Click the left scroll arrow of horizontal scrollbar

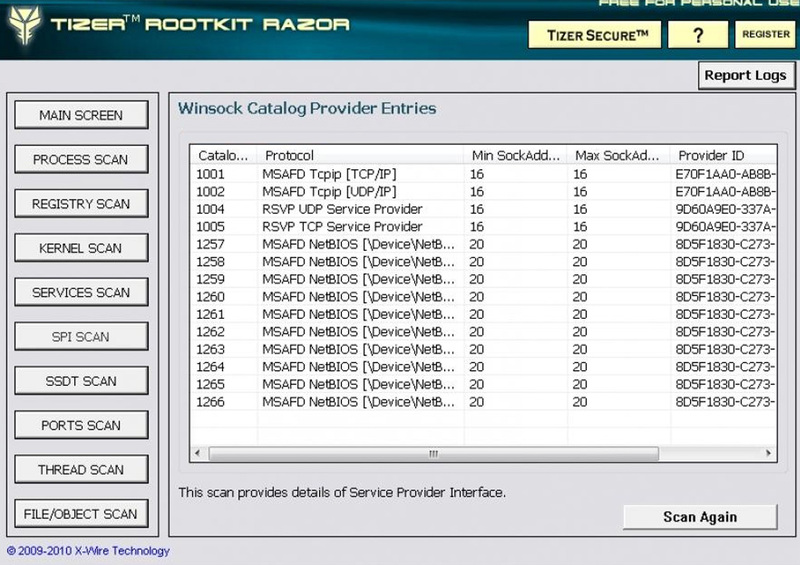198,453
